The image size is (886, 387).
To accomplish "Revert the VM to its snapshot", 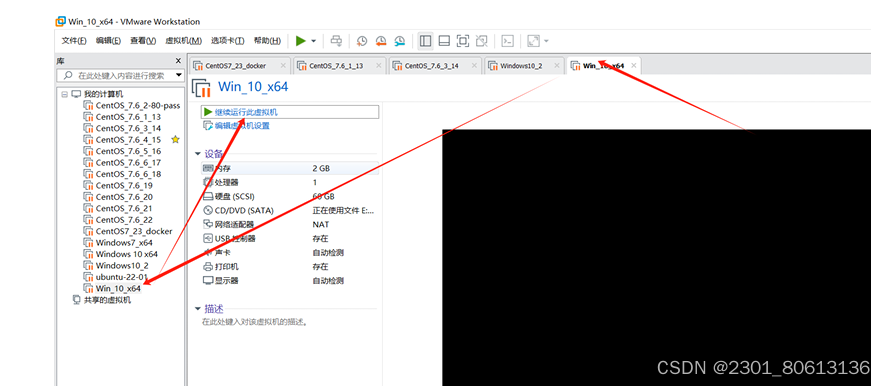I will (381, 41).
